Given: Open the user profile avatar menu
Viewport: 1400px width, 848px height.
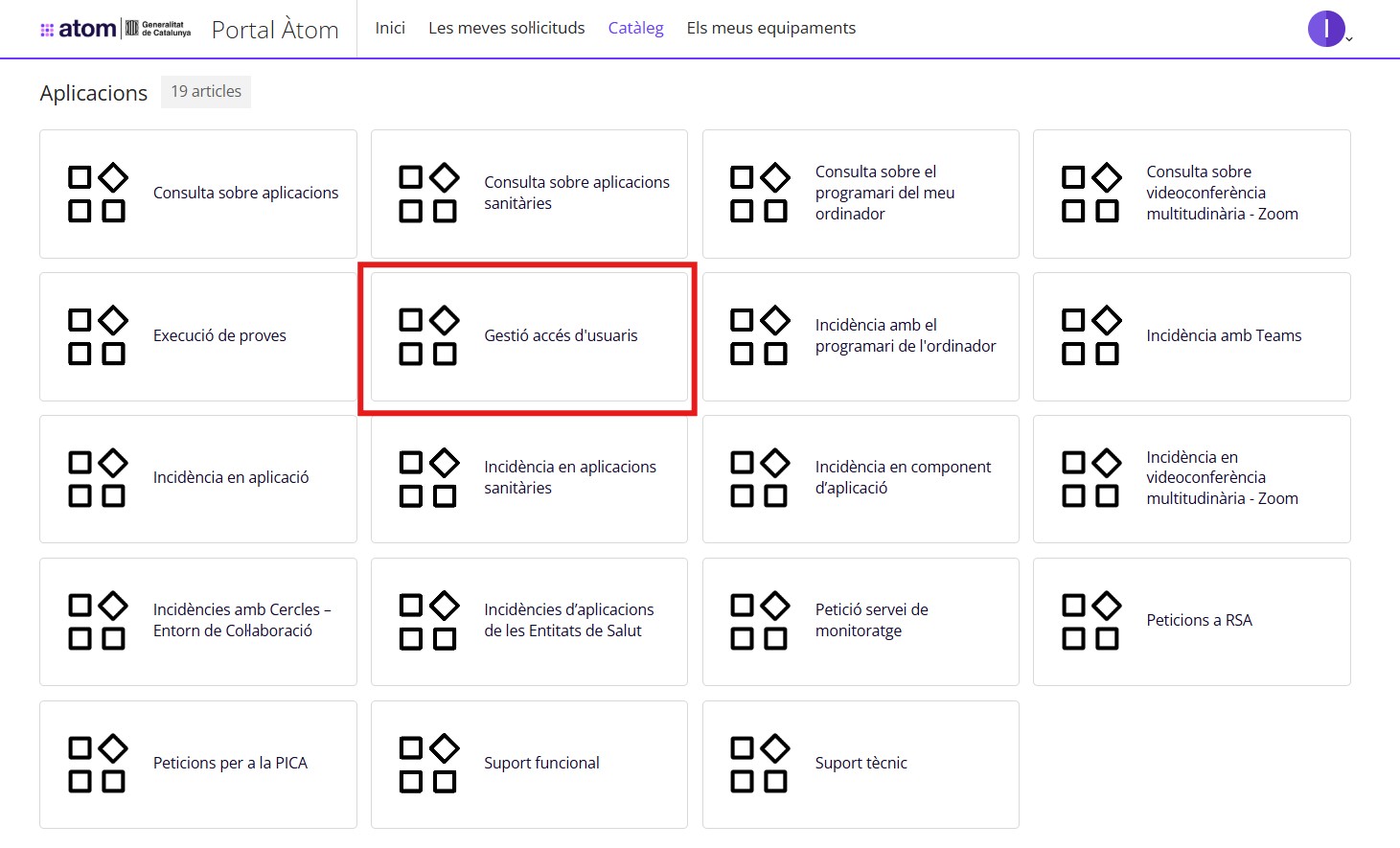Looking at the screenshot, I should coord(1326,29).
